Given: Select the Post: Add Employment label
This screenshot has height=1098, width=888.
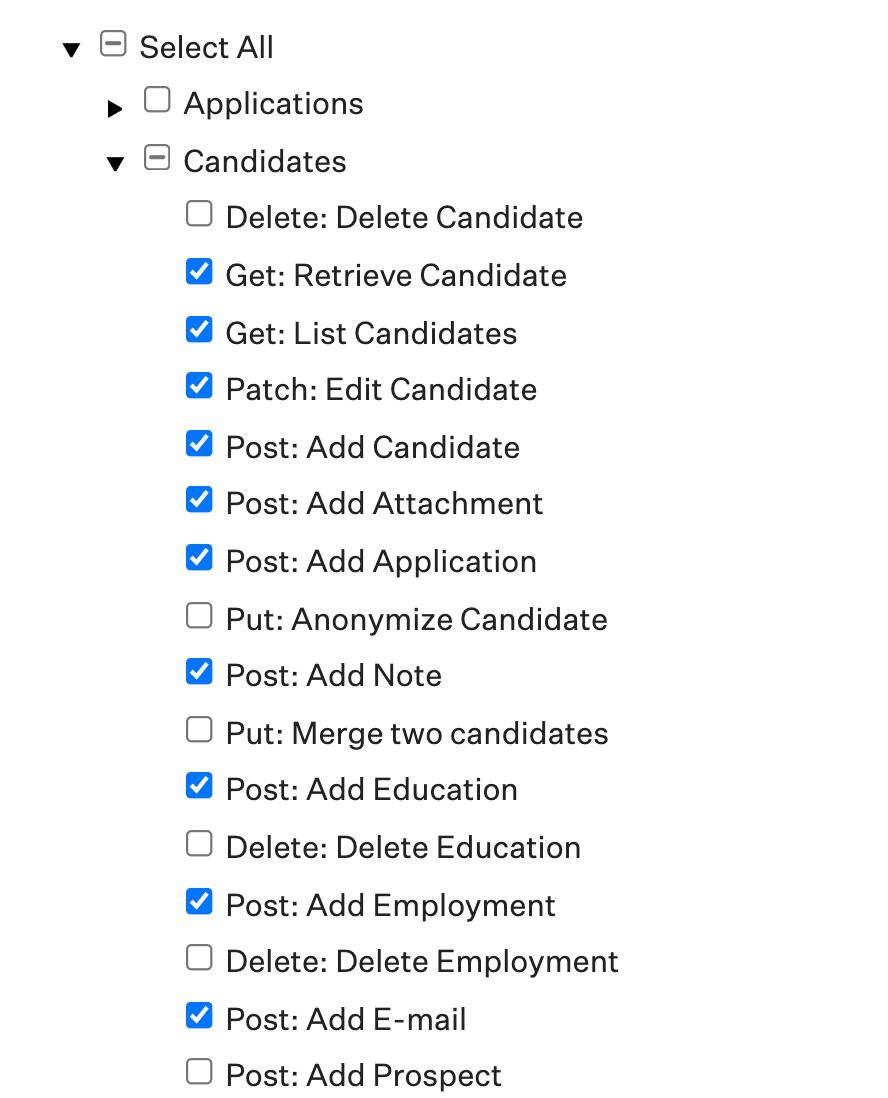Looking at the screenshot, I should coord(391,906).
